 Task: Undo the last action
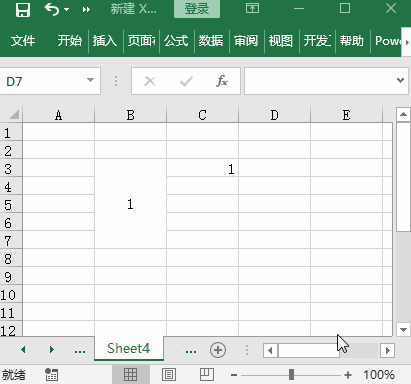(52, 9)
